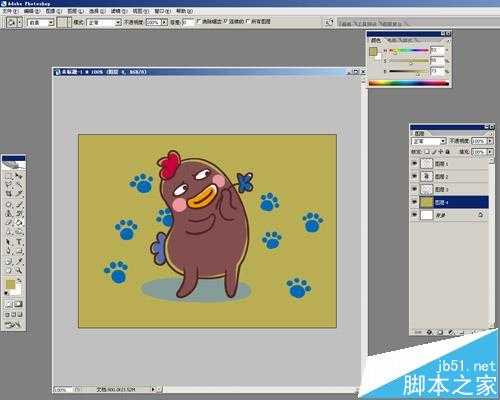
Task: Select the Clone Stamp tool
Action: [9, 213]
